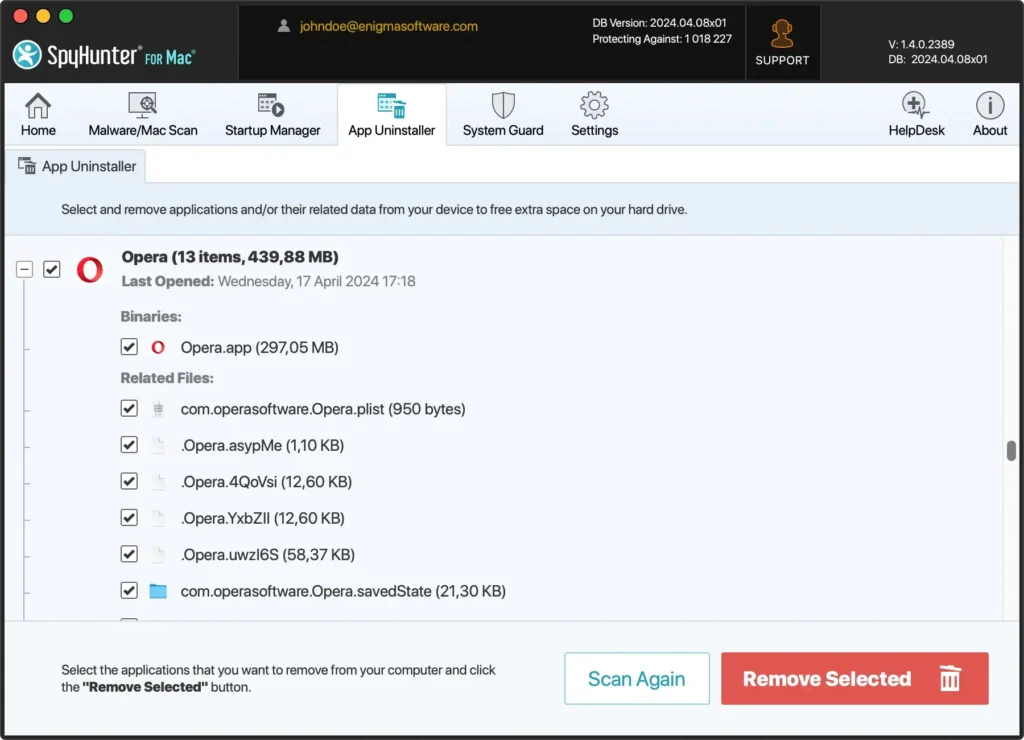
Task: Go to System Guard tab
Action: [x=503, y=114]
